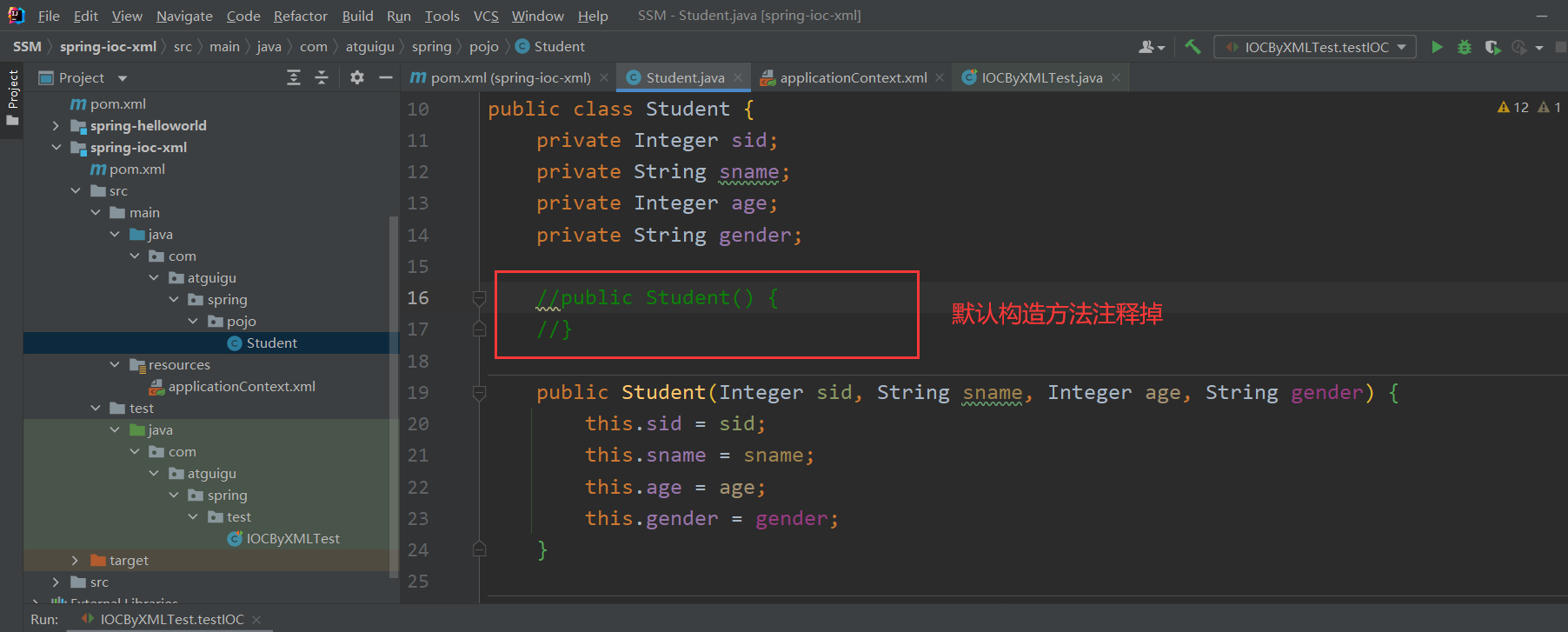This screenshot has height=632, width=1568.
Task: Click the Build project hammer icon
Action: coord(1193,47)
